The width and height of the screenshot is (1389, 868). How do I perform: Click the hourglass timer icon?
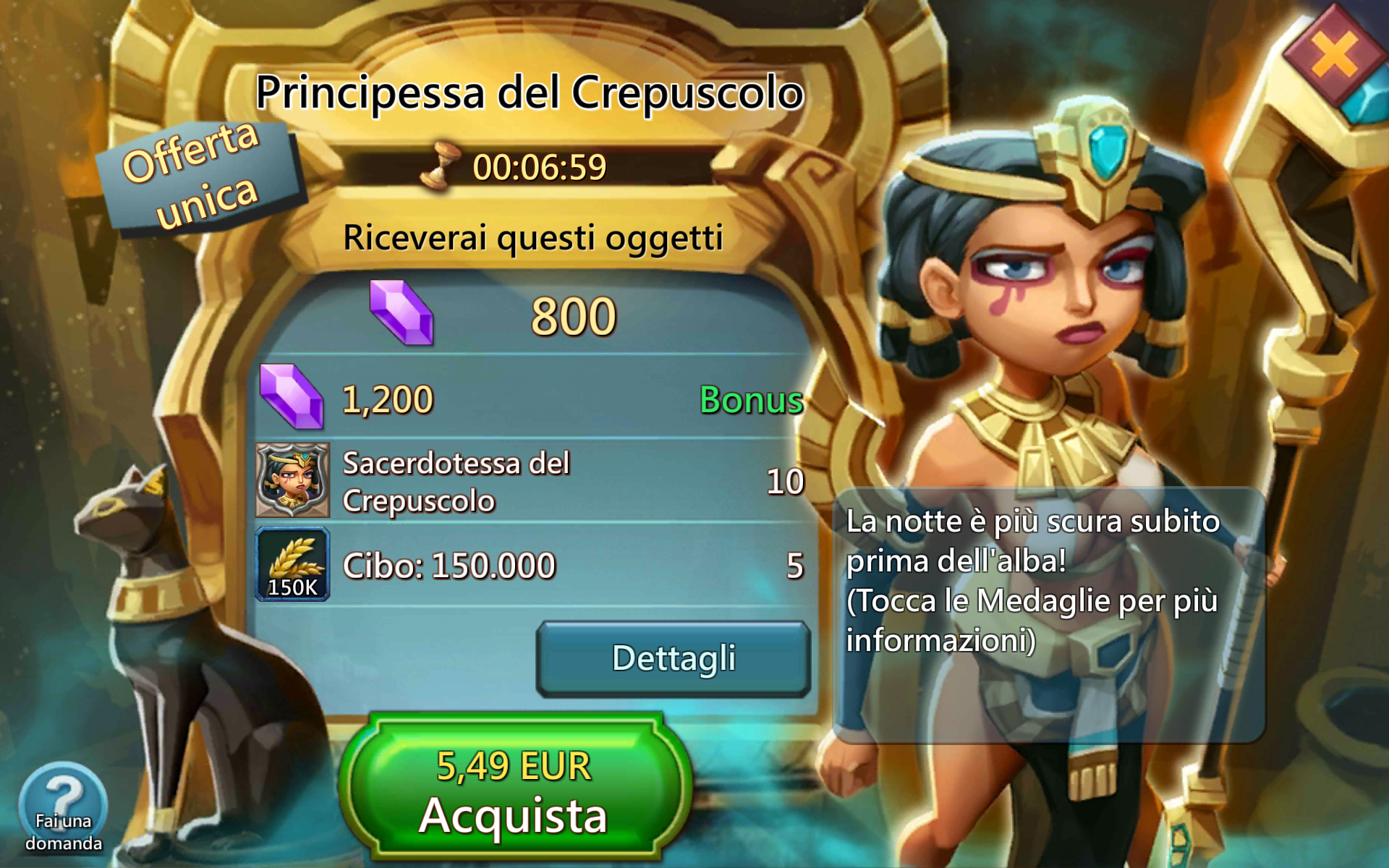439,166
